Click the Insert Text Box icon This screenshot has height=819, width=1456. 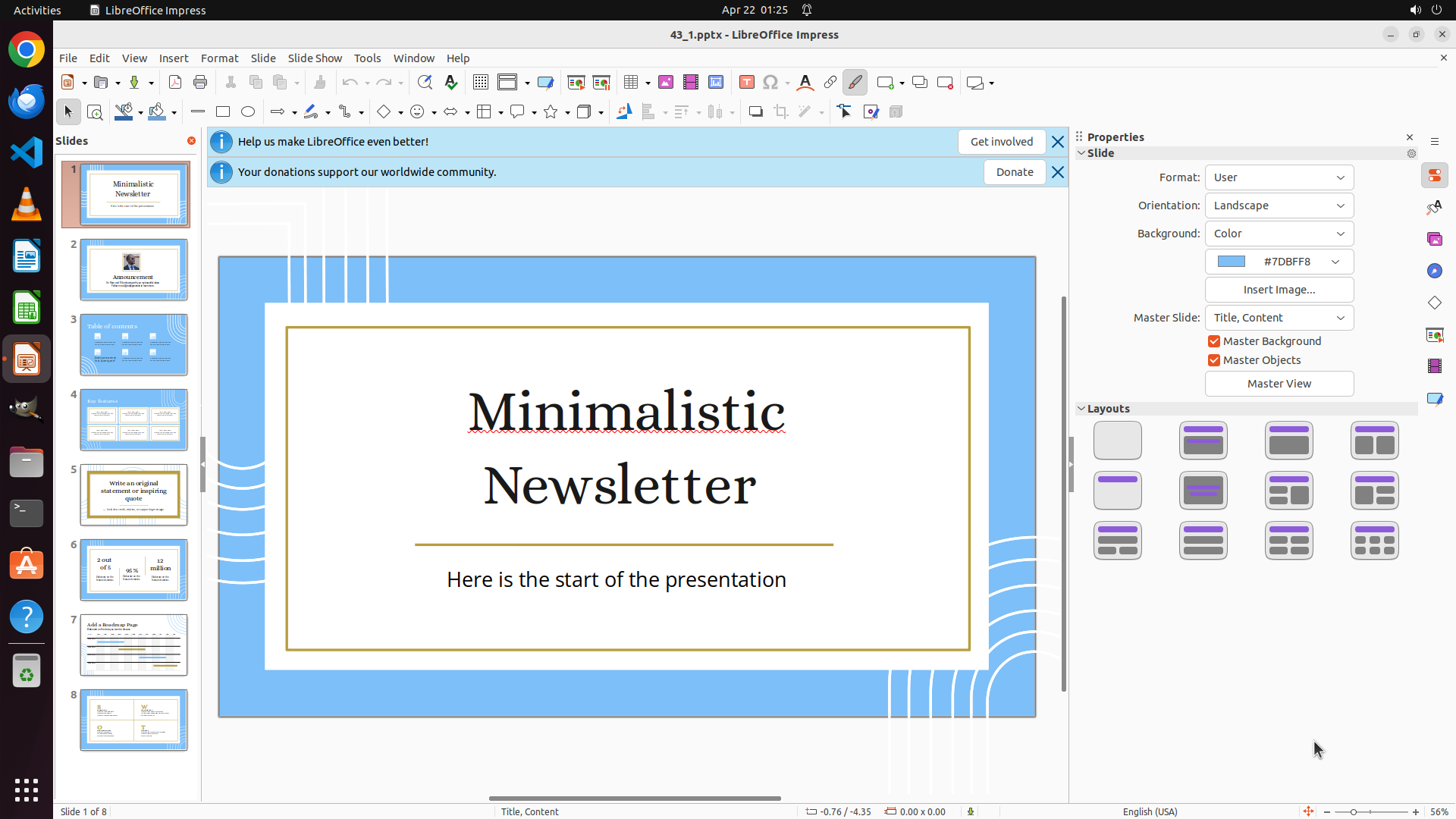(747, 83)
